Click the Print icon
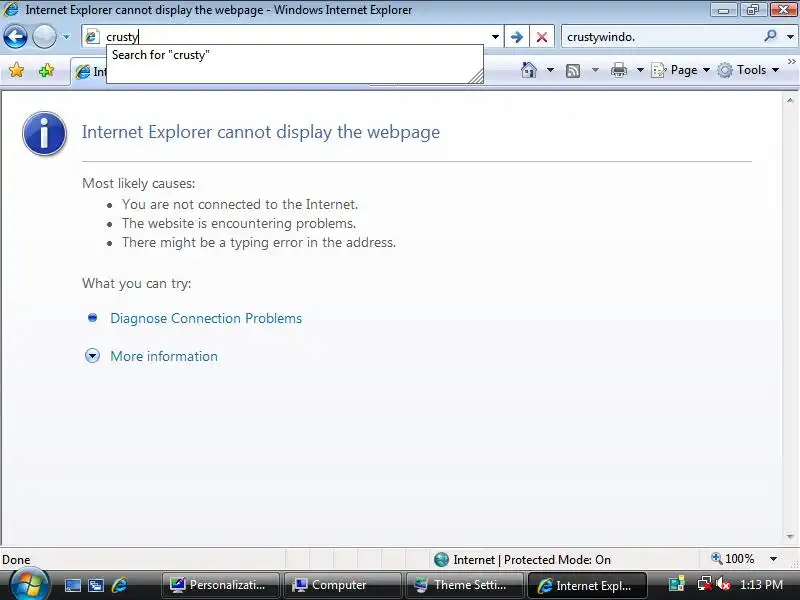Viewport: 800px width, 600px height. (x=618, y=70)
